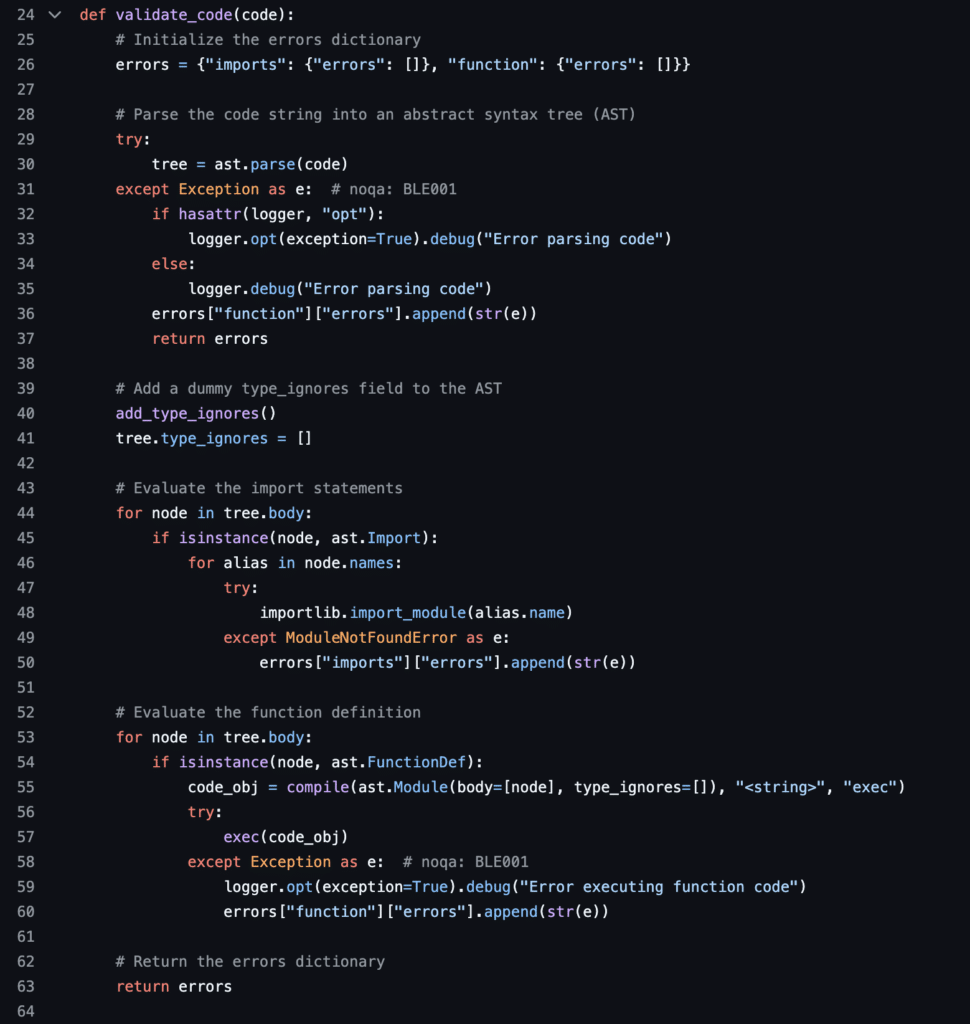Click the ModuleNotFoundError exception name
Viewport: 970px width, 1024px height.
[371, 637]
